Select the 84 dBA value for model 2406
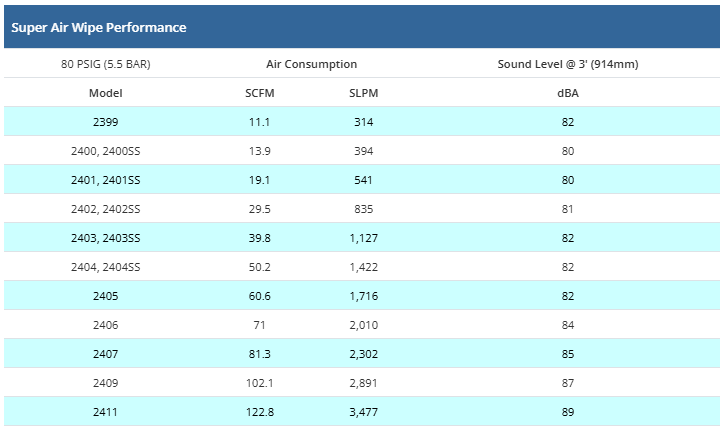 568,325
